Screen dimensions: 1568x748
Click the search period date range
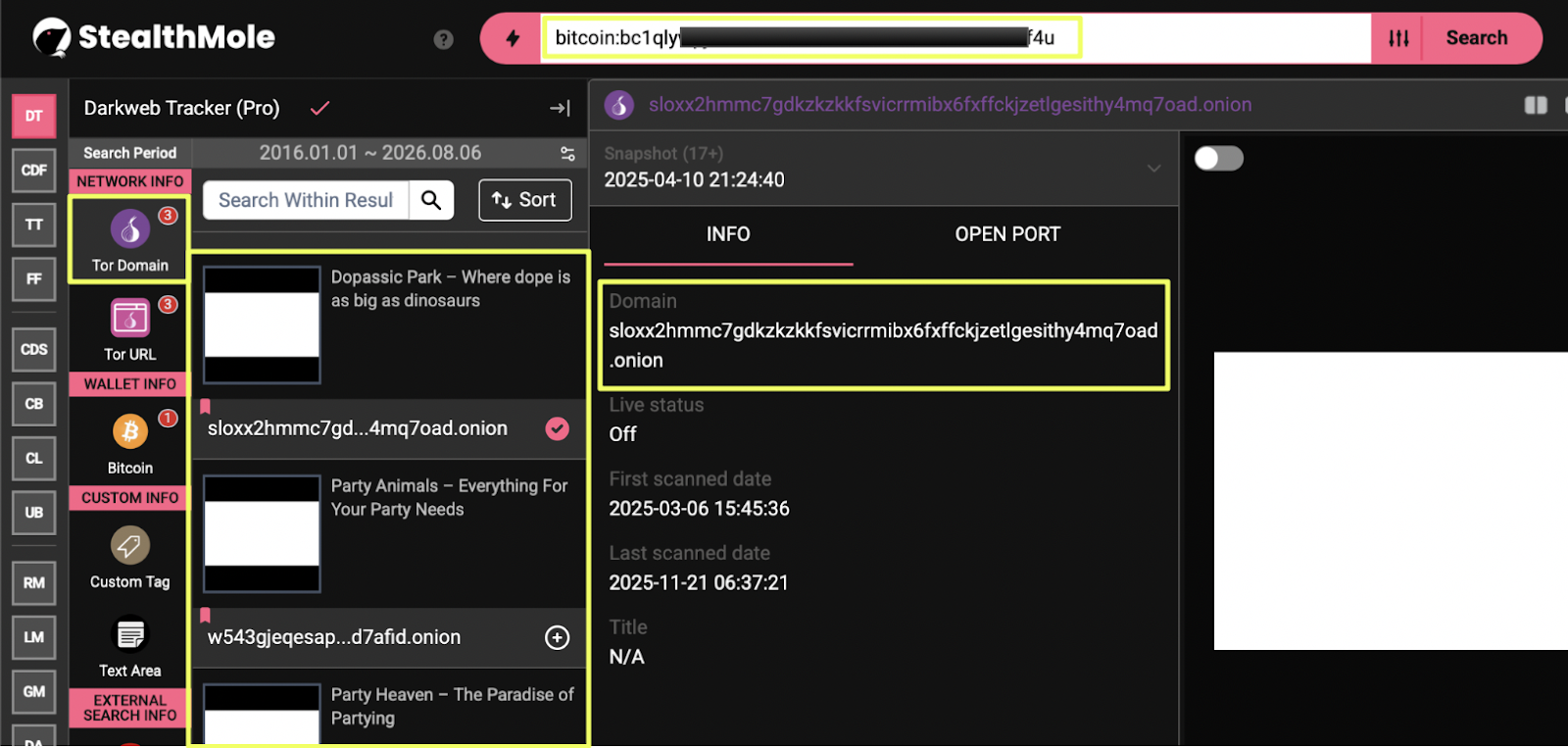point(370,153)
